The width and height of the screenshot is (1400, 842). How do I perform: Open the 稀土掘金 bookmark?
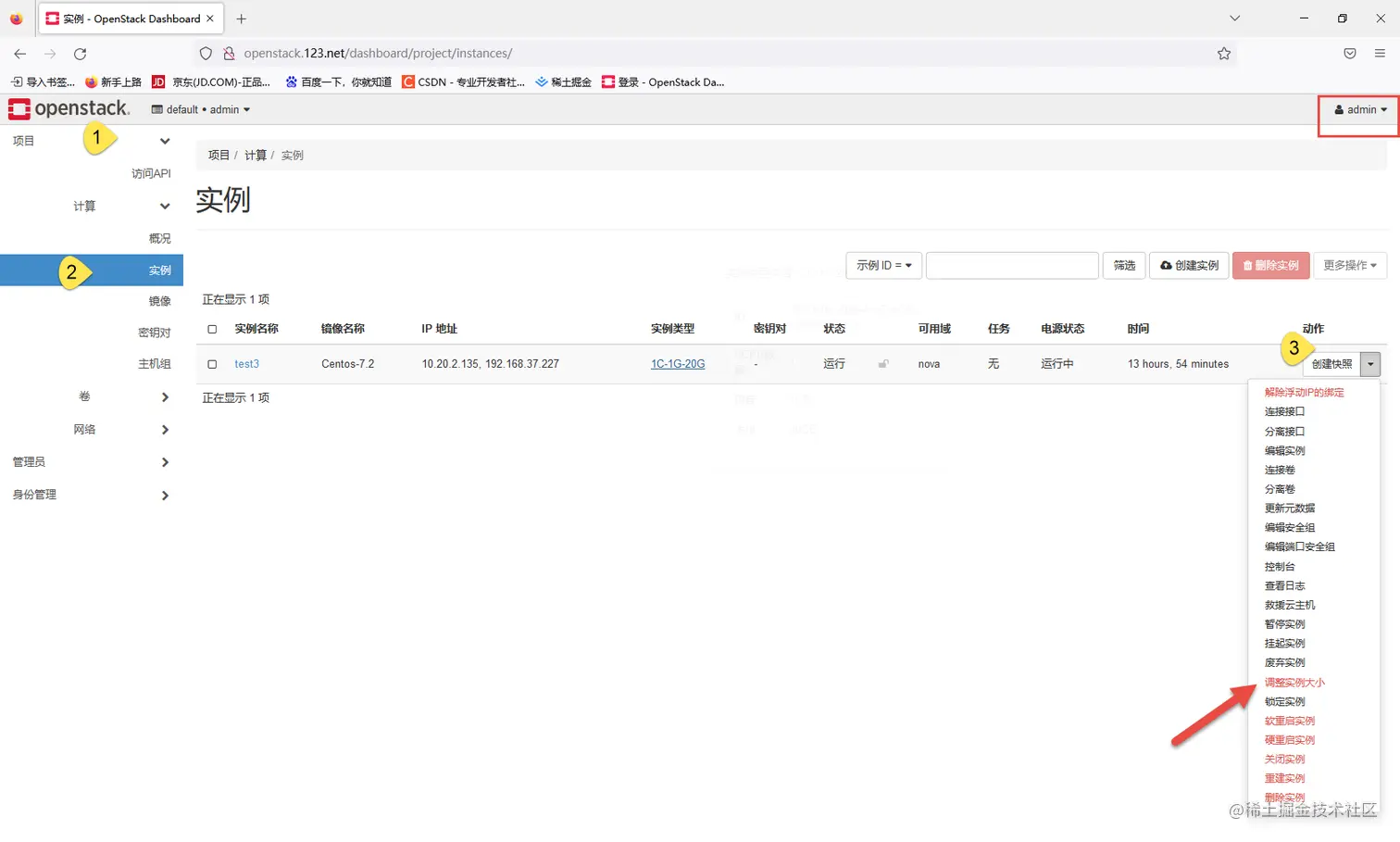pyautogui.click(x=563, y=82)
